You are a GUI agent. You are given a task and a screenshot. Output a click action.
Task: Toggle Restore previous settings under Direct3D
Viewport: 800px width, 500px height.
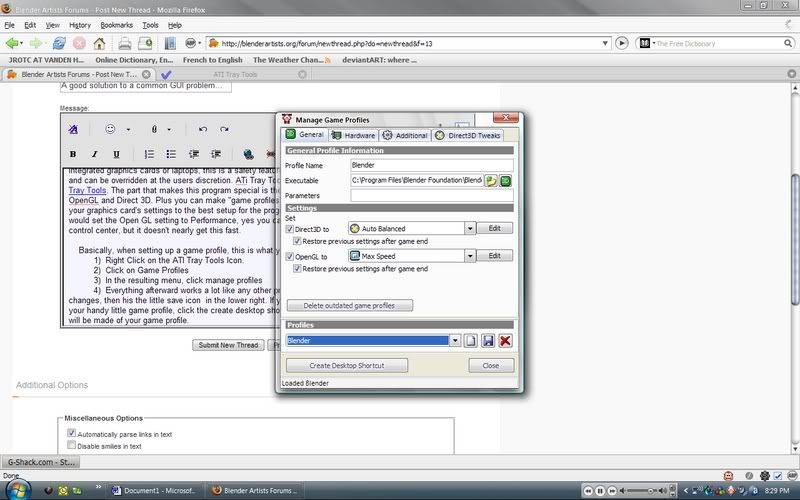[x=297, y=241]
